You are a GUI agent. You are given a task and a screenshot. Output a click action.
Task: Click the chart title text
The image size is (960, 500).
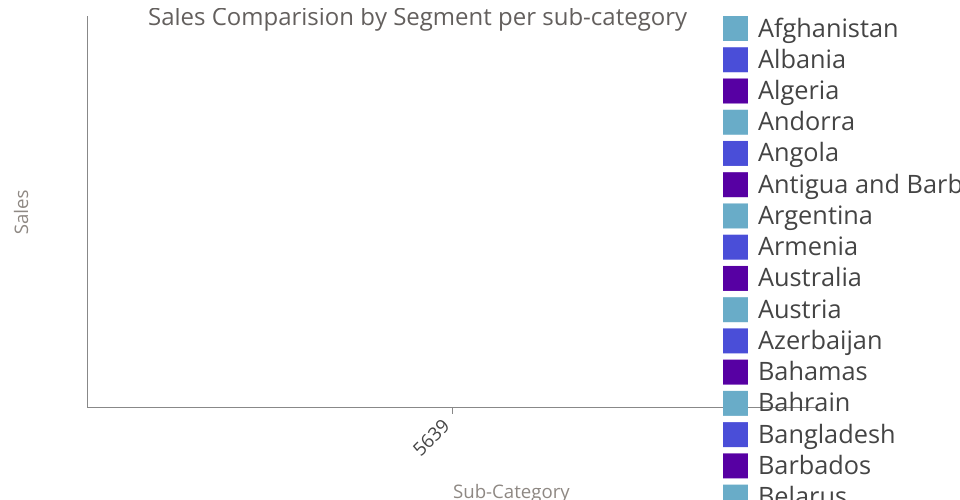[x=417, y=17]
